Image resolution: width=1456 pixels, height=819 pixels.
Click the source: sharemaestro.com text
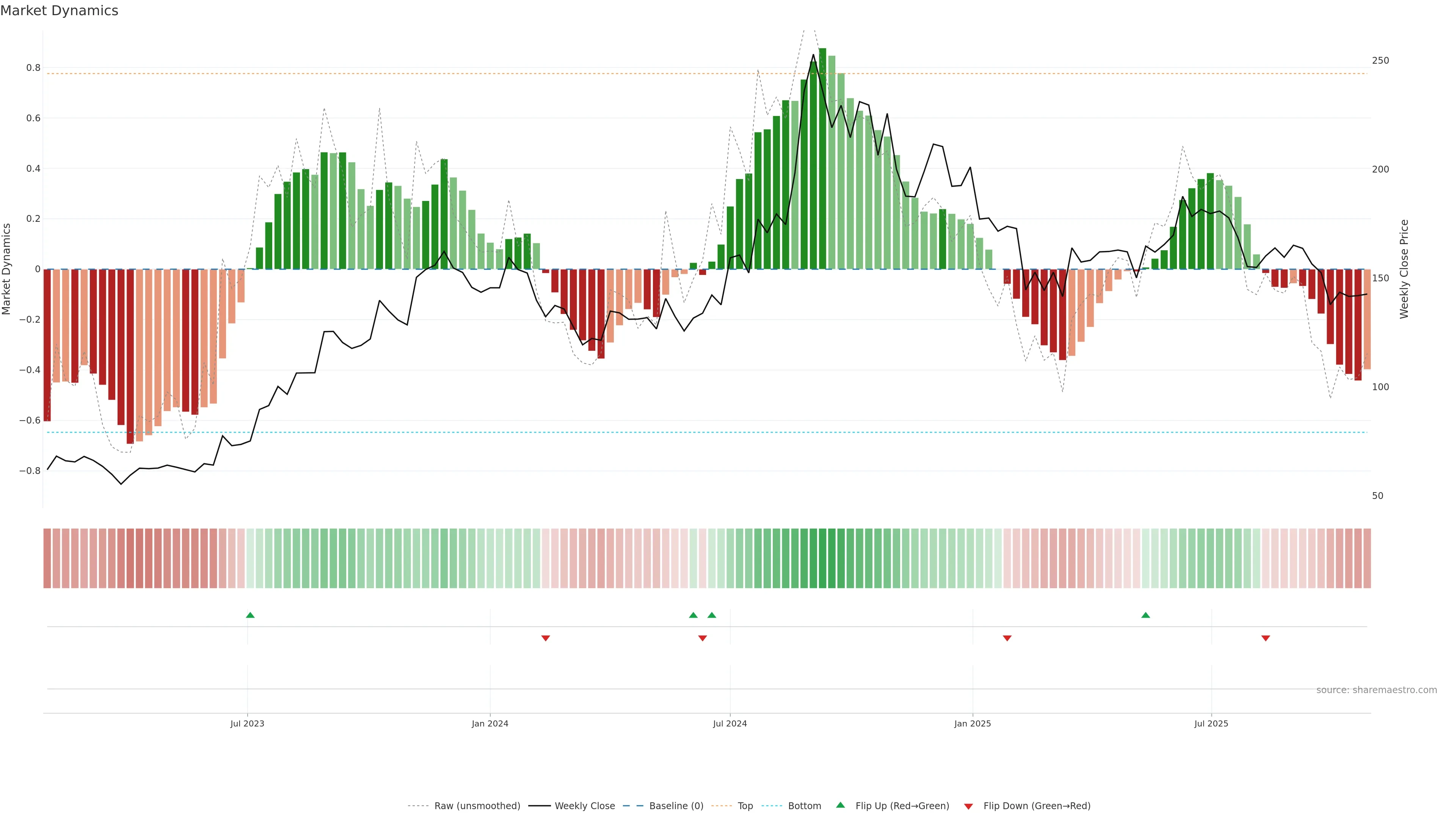(1376, 690)
